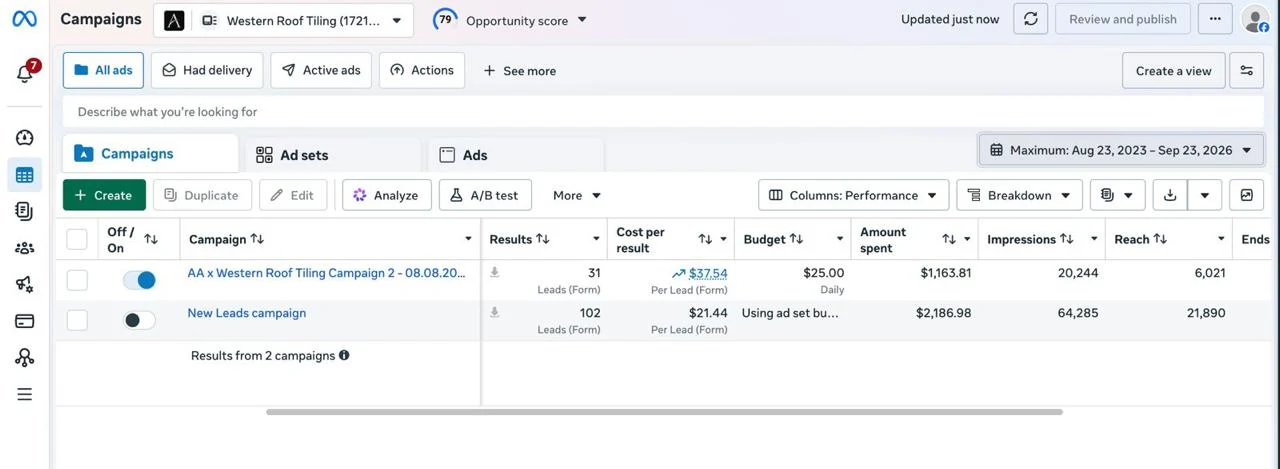Open Billing card icon in sidebar
Screen dimensions: 1280x469
(25, 321)
